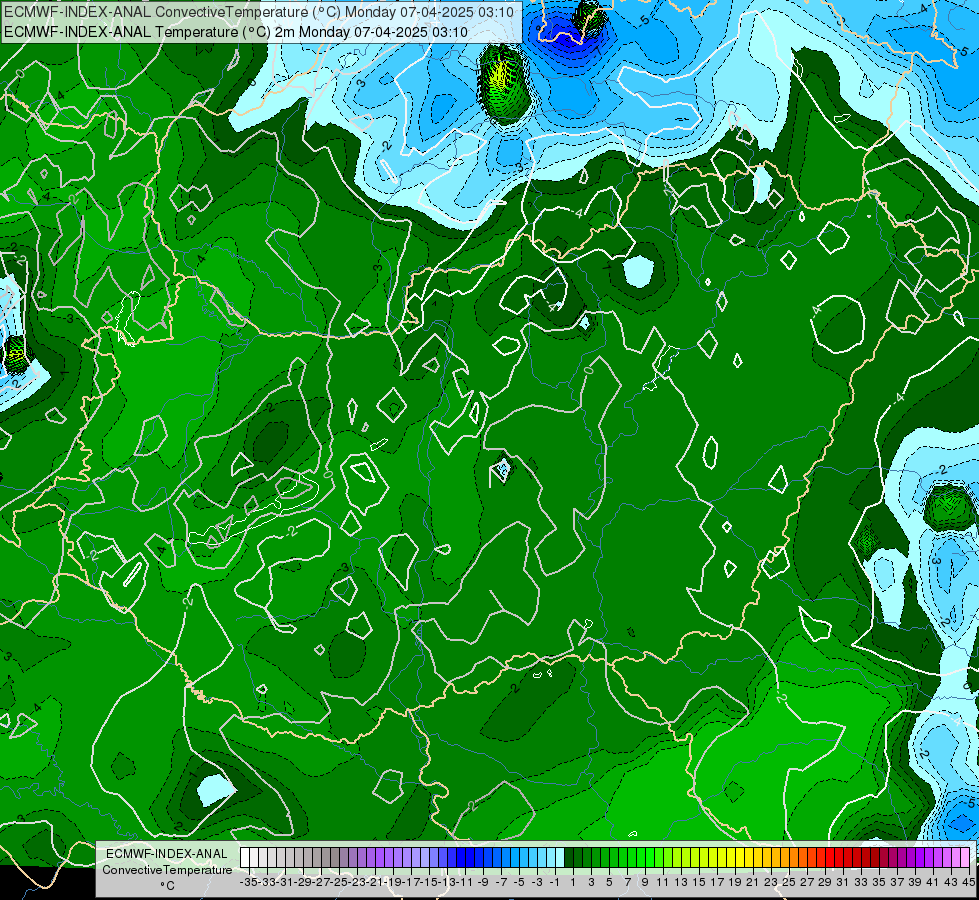
Task: Click the 43 legend scale value
Action: (951, 882)
